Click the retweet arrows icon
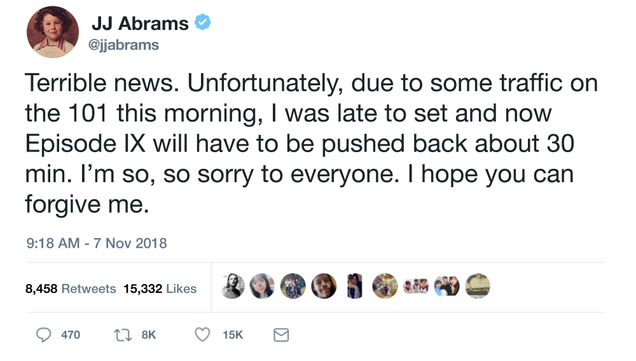 (x=122, y=335)
